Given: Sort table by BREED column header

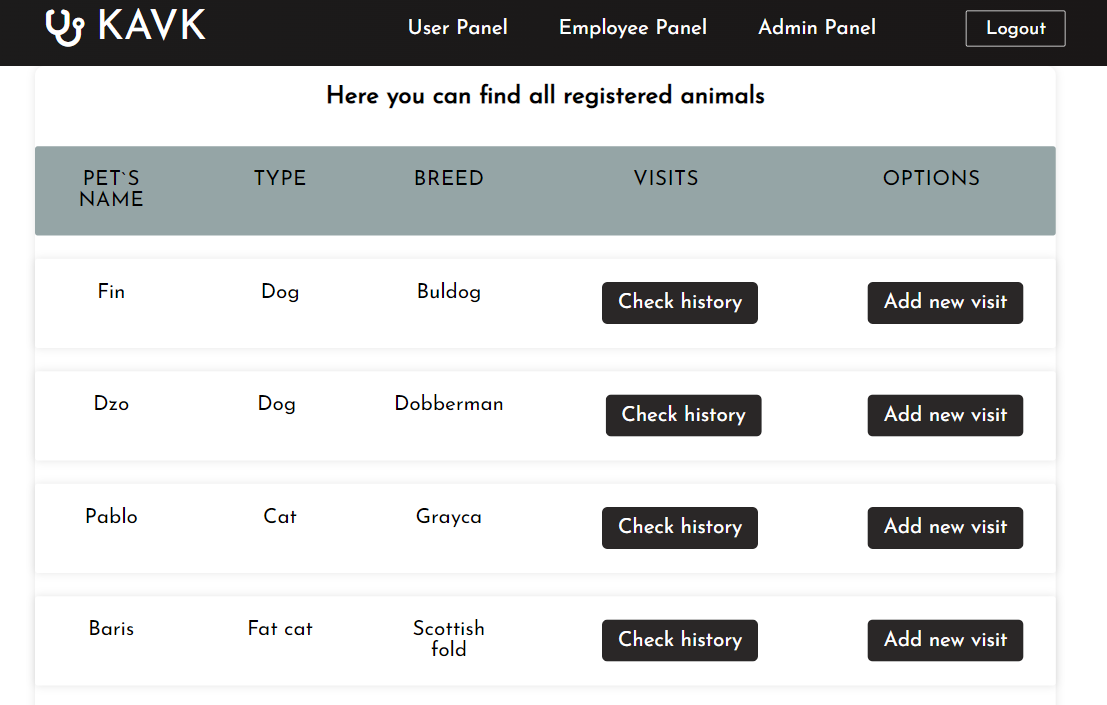Looking at the screenshot, I should [x=448, y=178].
